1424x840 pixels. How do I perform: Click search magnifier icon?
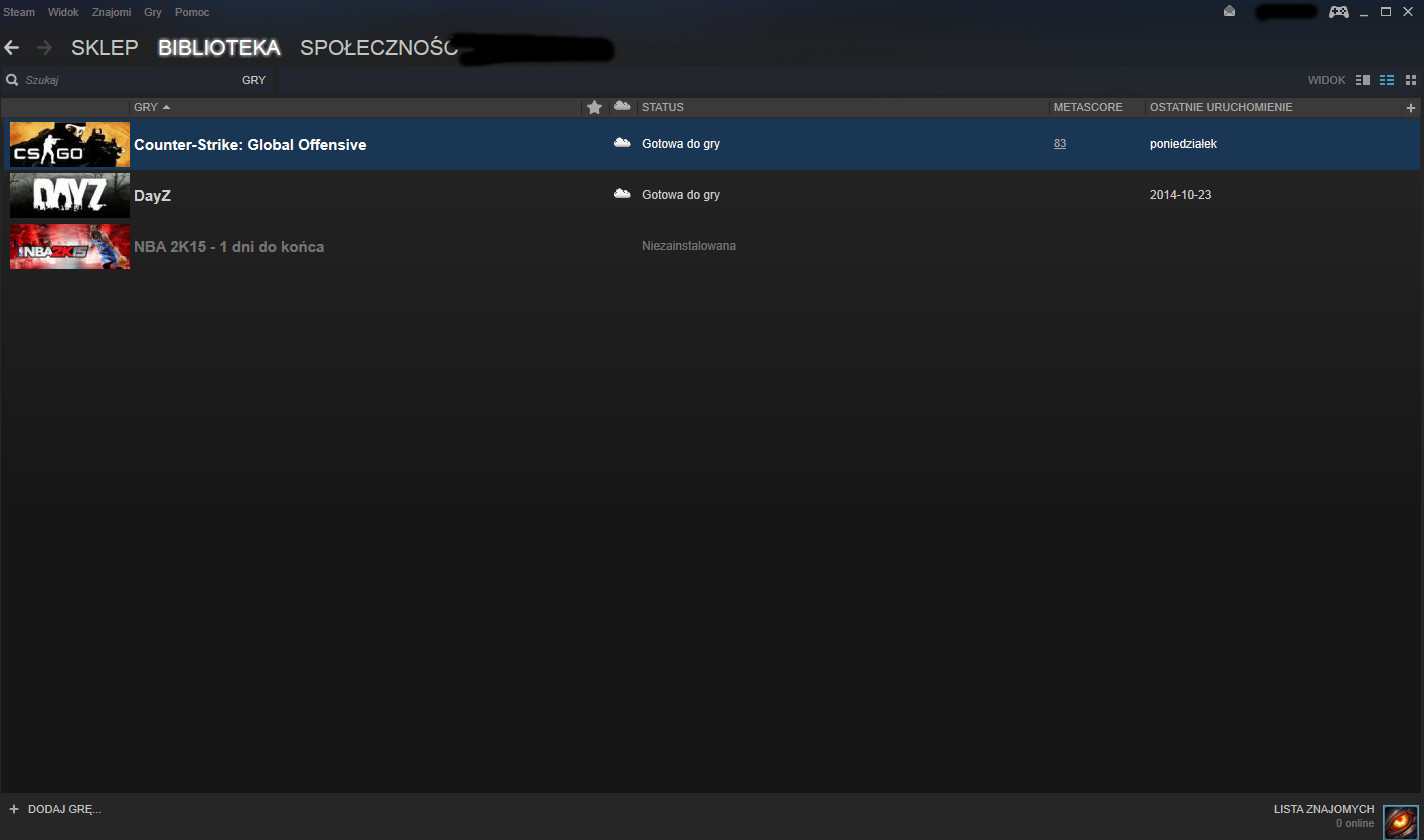[x=12, y=80]
